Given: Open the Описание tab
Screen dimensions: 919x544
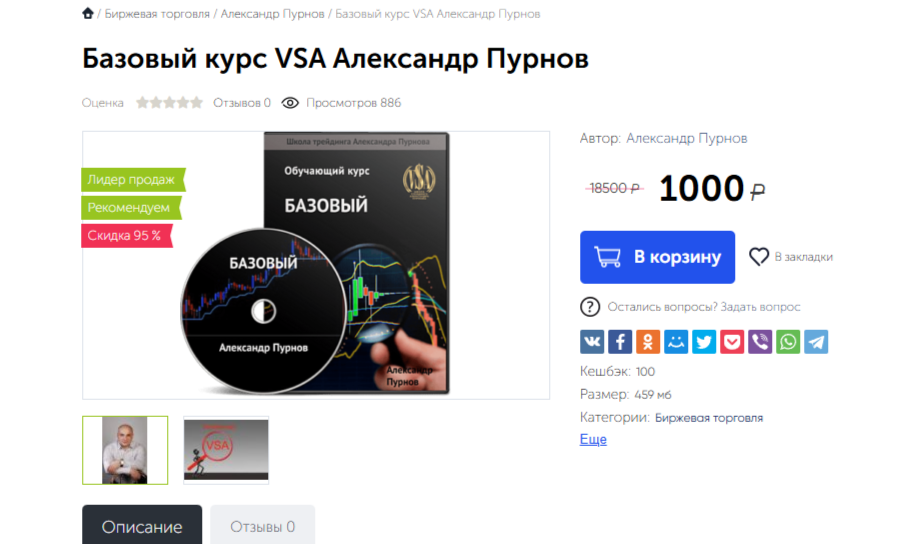Looking at the screenshot, I should pos(142,525).
